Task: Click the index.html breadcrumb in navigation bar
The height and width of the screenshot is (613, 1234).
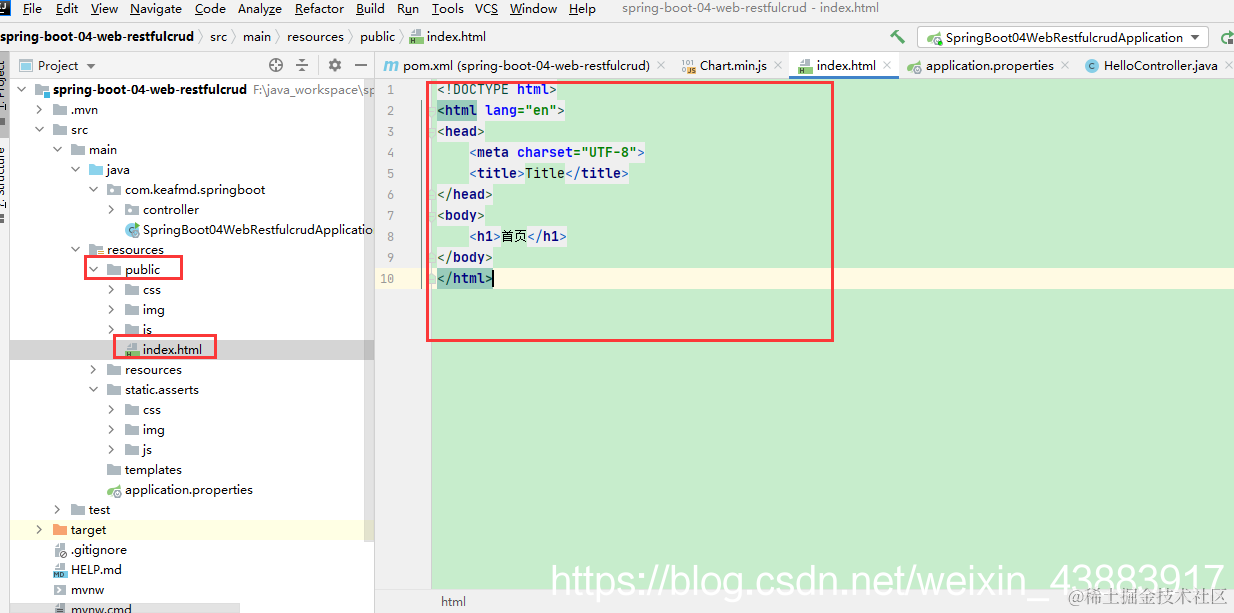Action: click(x=448, y=37)
